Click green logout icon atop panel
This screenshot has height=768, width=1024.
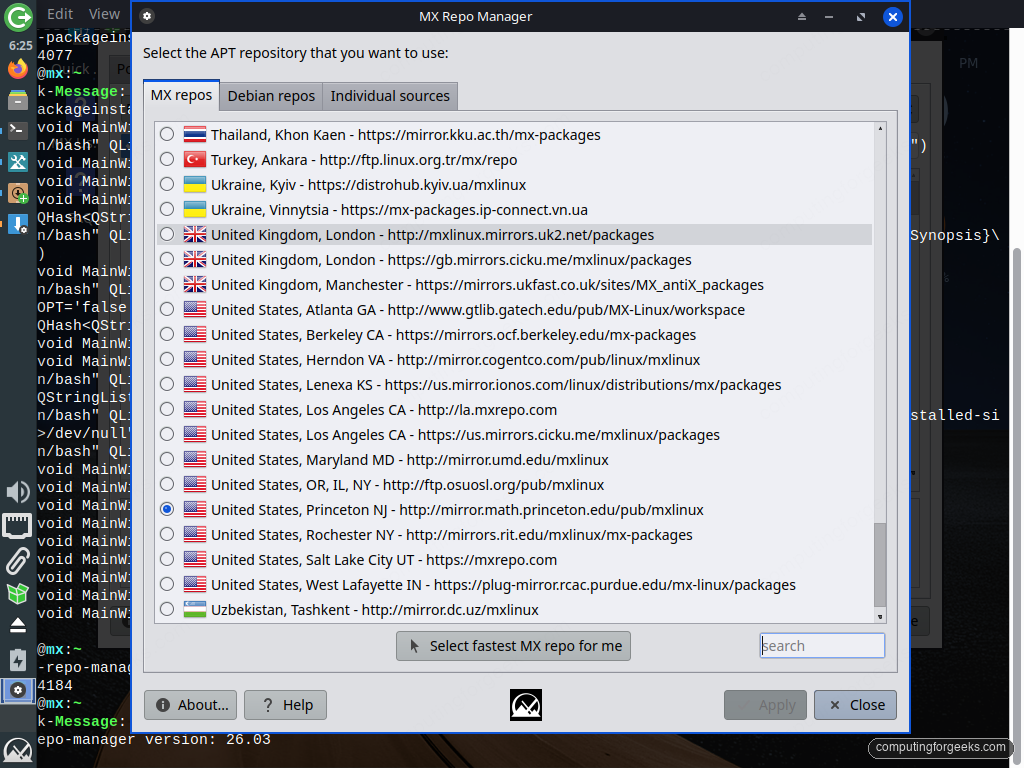pos(18,17)
